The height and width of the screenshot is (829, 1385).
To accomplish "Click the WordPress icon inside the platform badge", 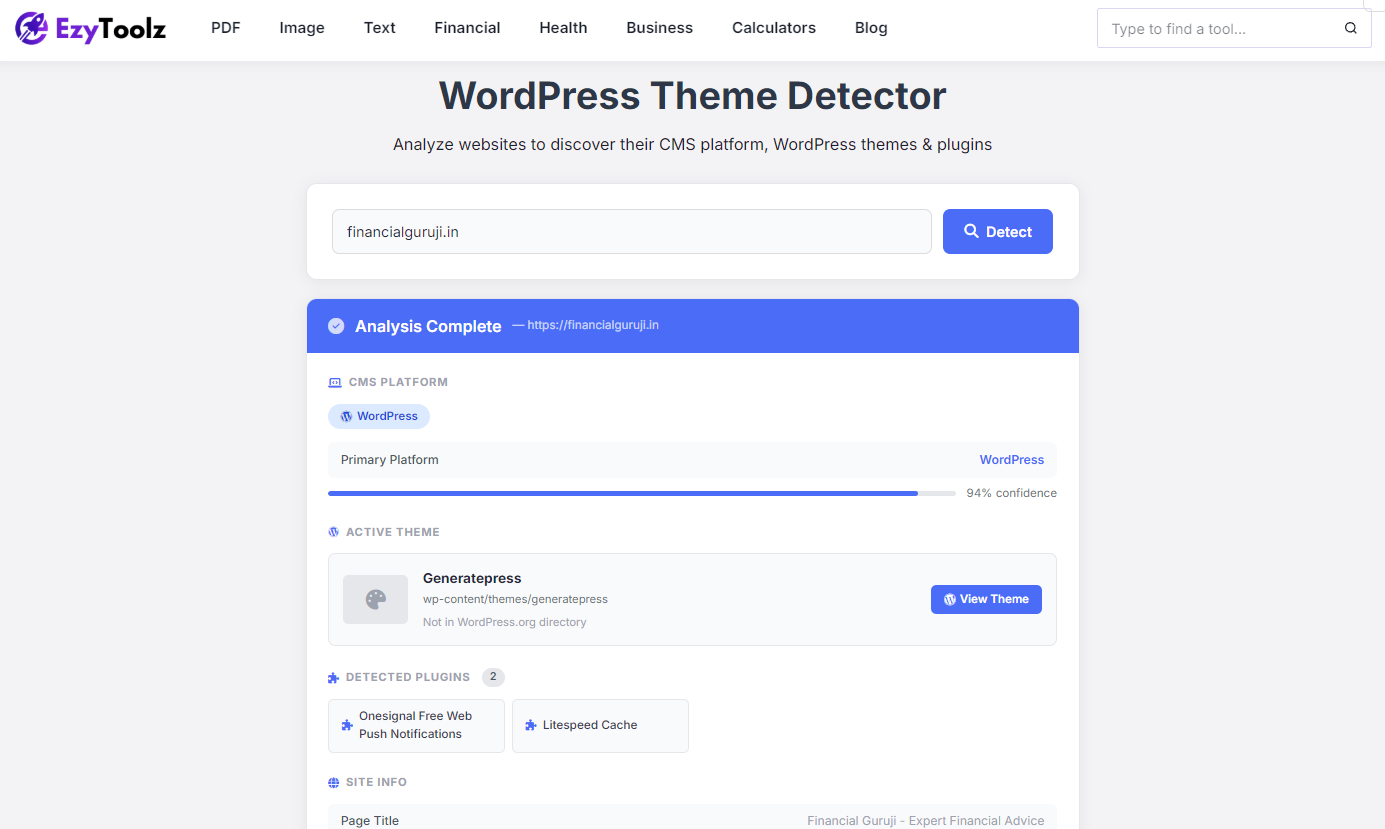I will 345,416.
